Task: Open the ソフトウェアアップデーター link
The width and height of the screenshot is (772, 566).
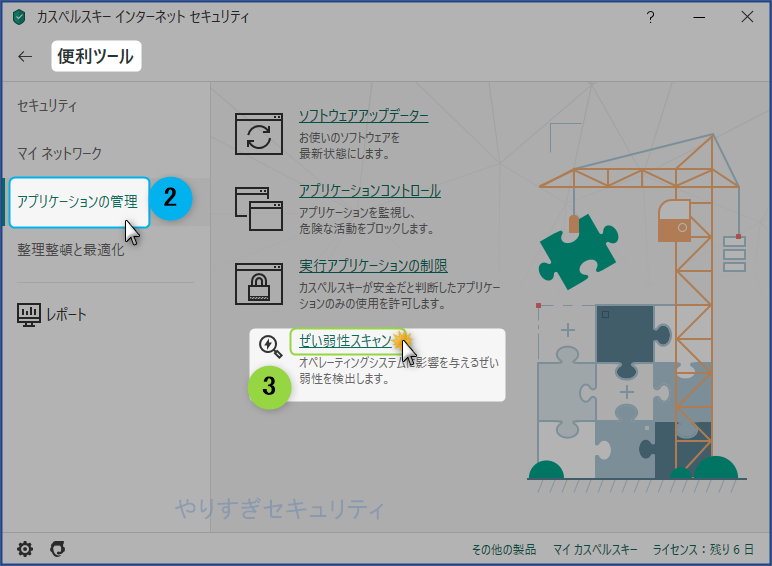Action: pos(363,116)
